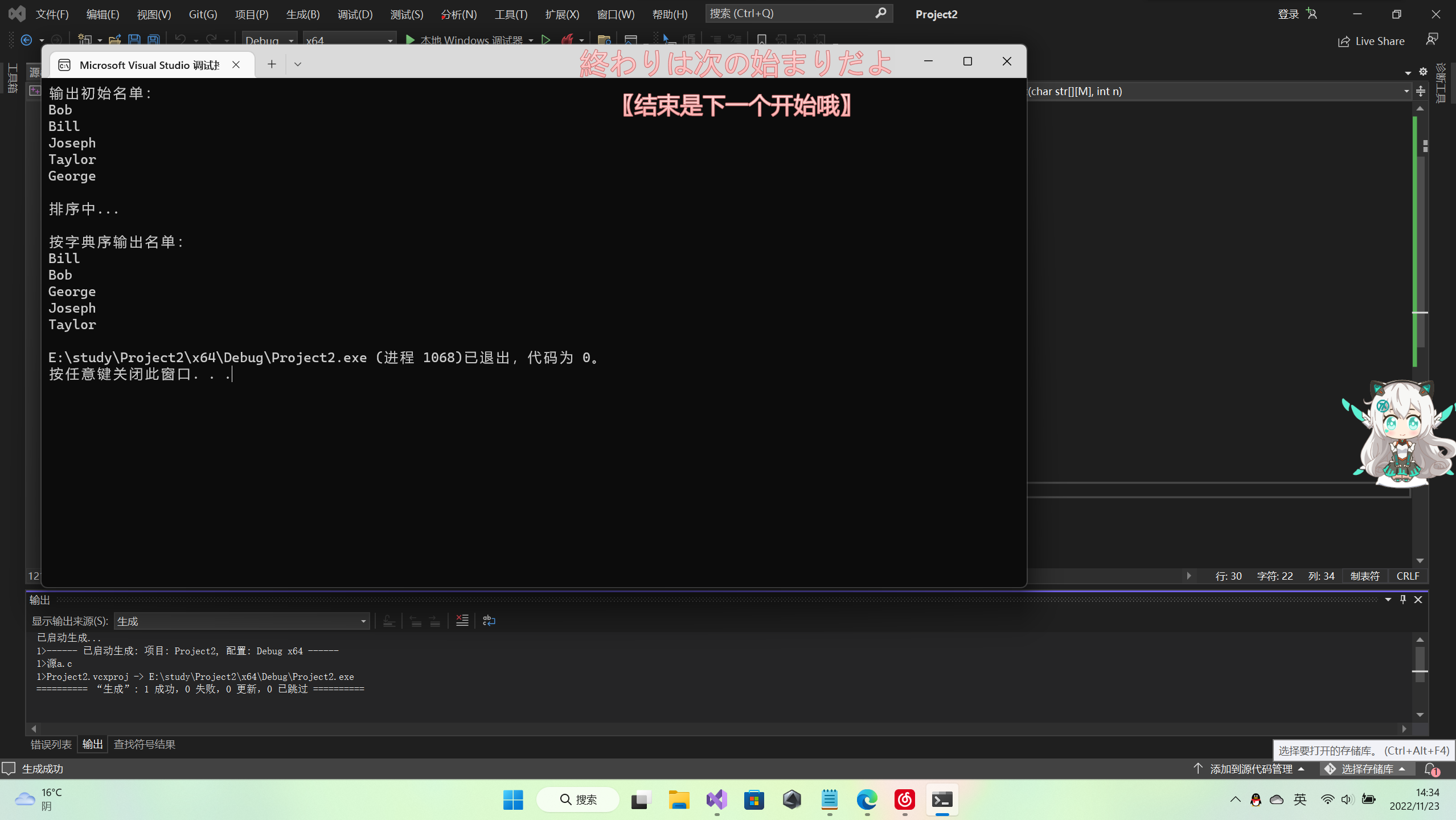Toggle the 英 input method indicator
Viewport: 1456px width, 820px height.
(1300, 799)
